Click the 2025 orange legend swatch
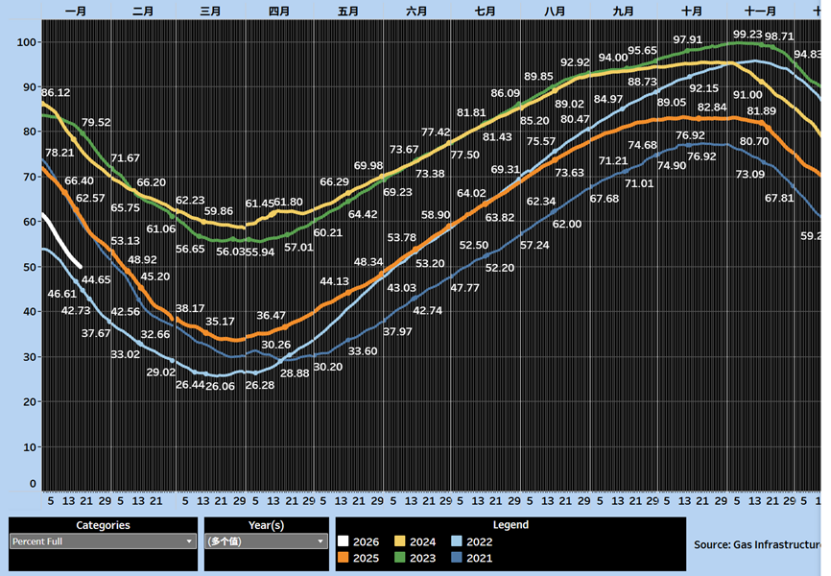 click(x=344, y=558)
